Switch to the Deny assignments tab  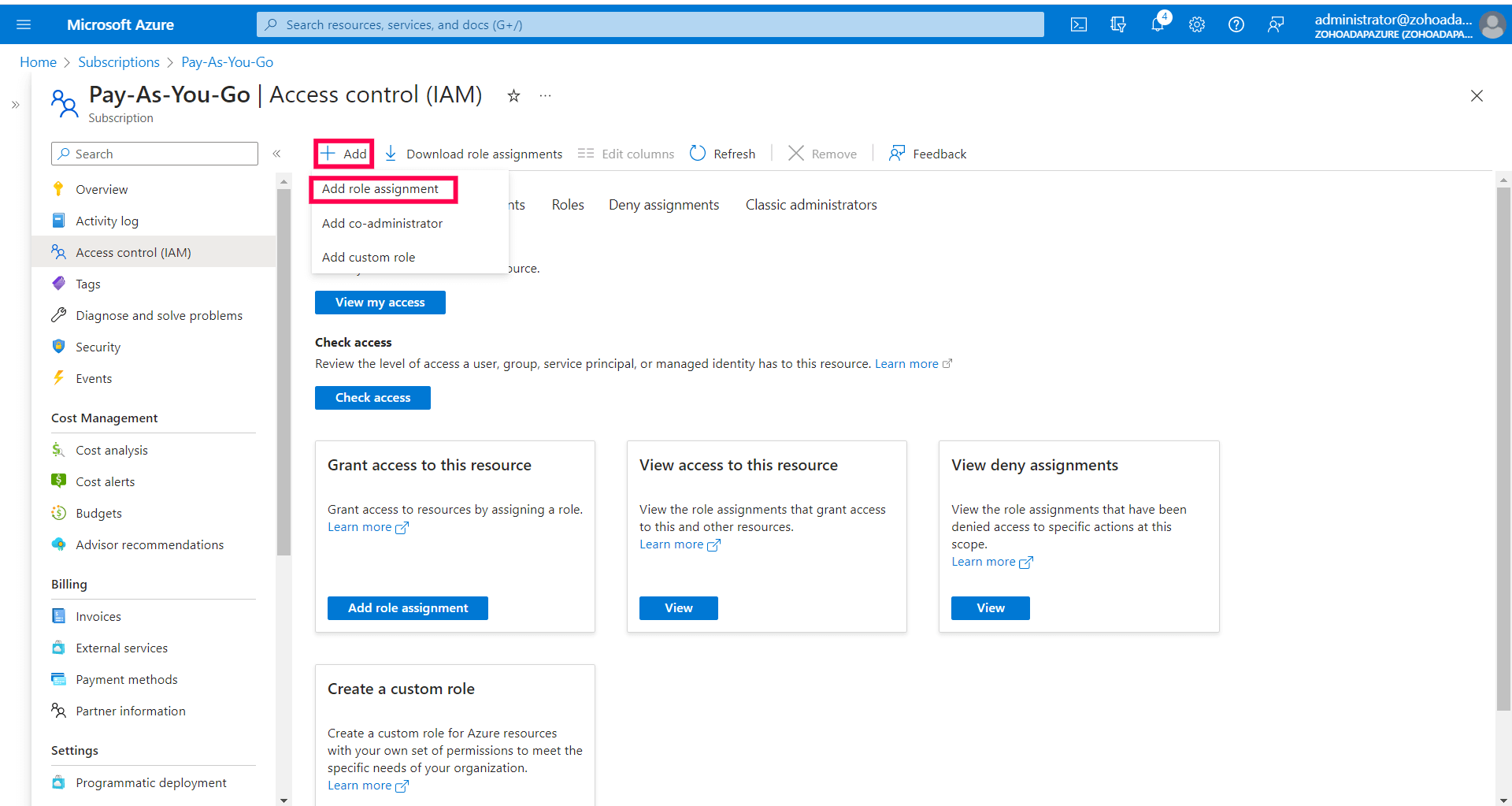pyautogui.click(x=663, y=204)
